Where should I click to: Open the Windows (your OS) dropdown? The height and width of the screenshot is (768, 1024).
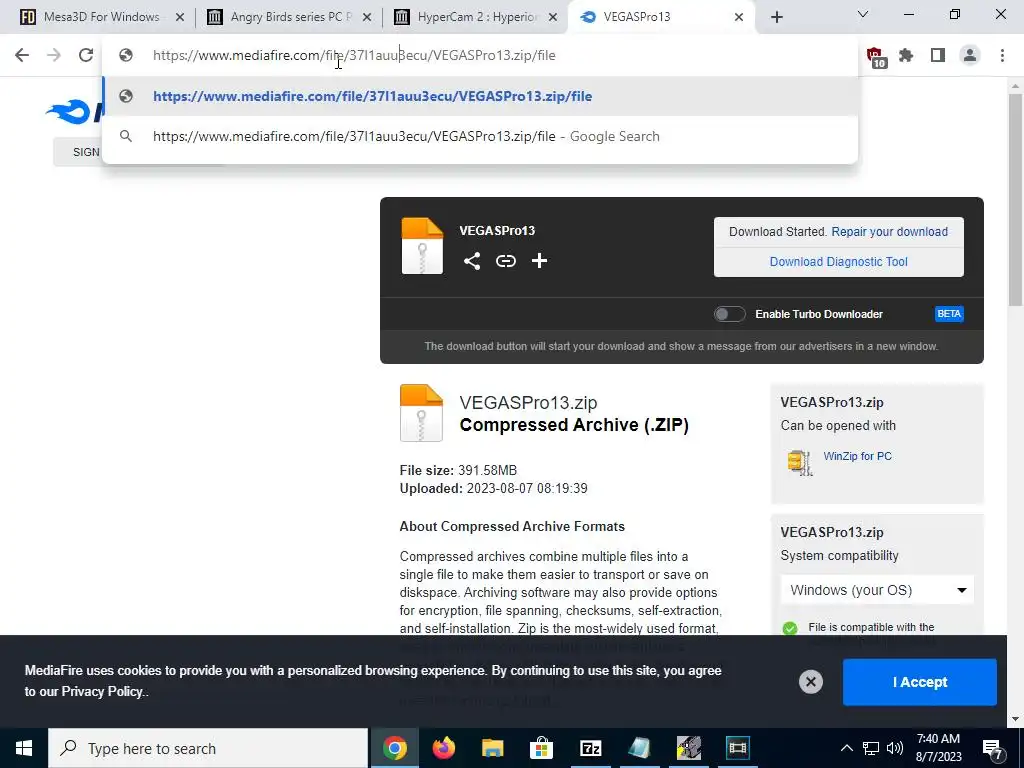click(x=877, y=590)
